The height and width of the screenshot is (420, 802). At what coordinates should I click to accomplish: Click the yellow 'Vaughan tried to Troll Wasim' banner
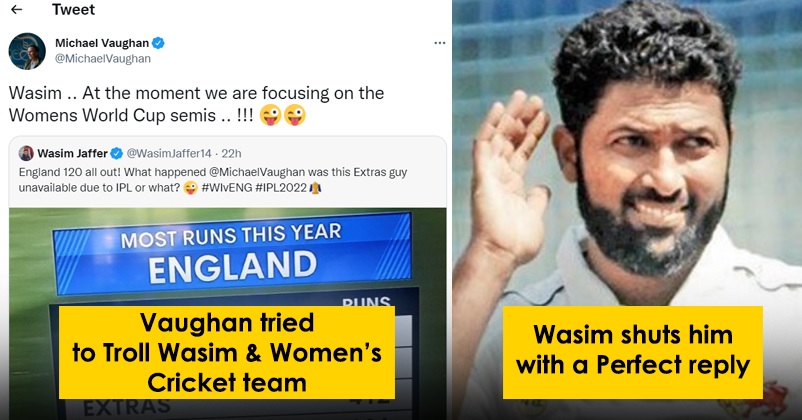[x=227, y=352]
